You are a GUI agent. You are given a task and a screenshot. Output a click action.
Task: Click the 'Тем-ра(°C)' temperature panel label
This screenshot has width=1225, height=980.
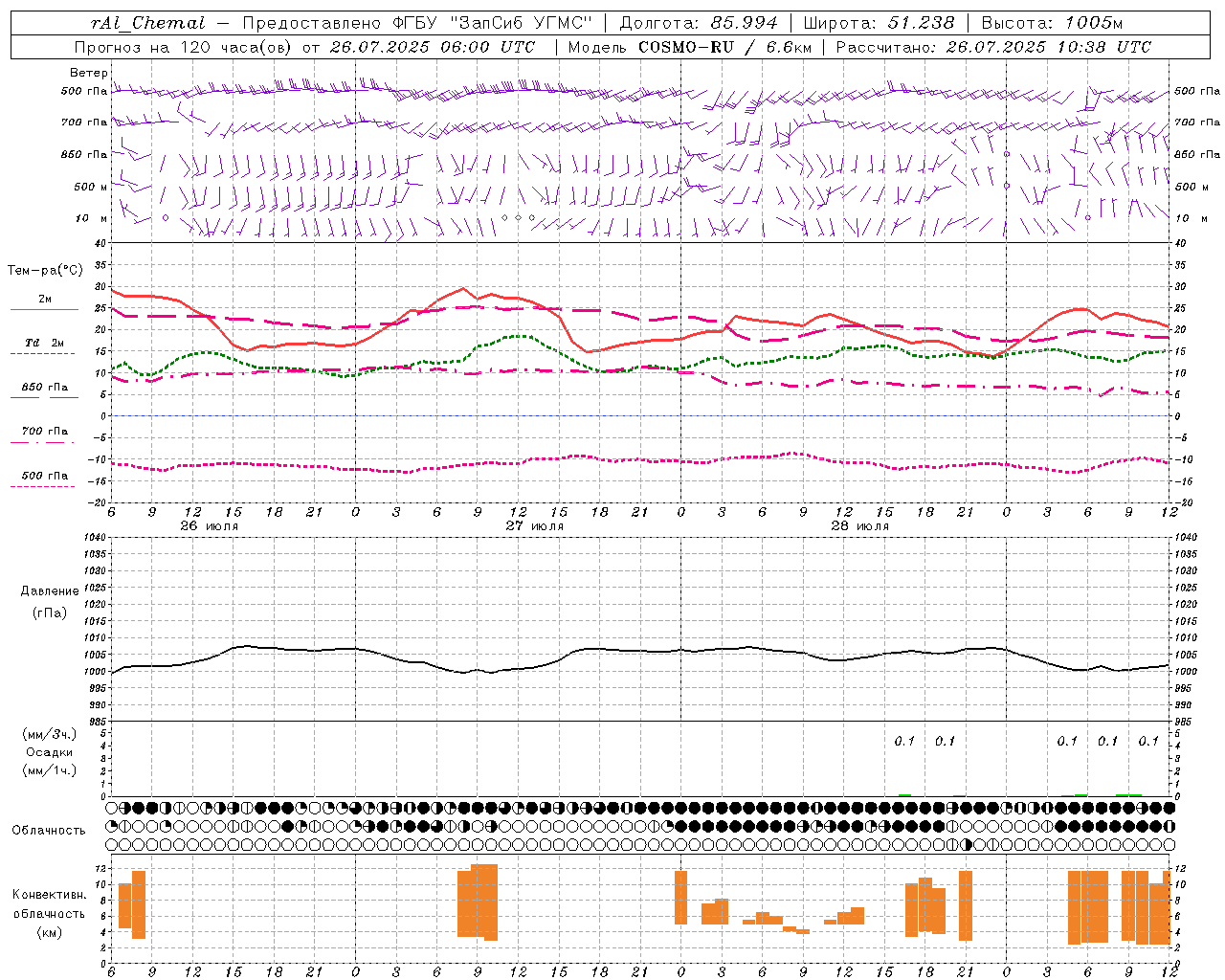[x=45, y=271]
